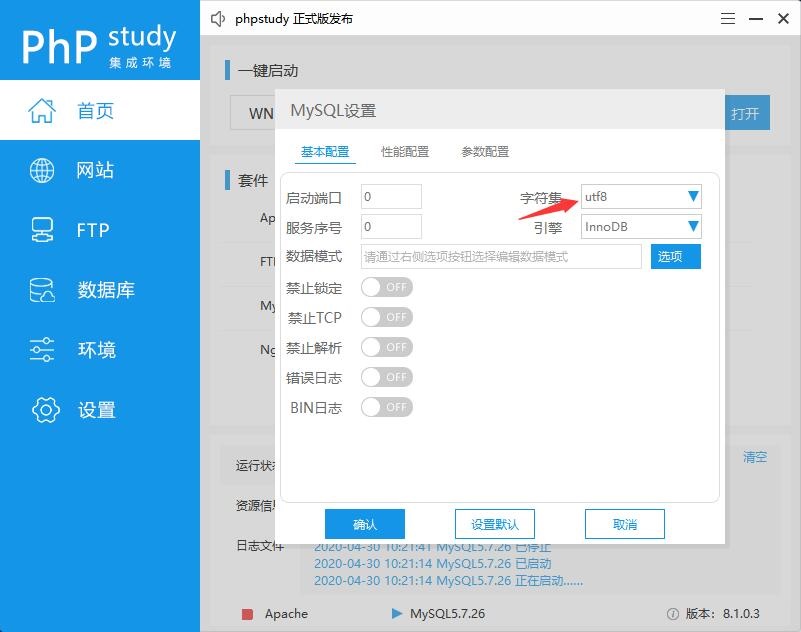Click the environment sliders icon
The width and height of the screenshot is (801, 632).
[42, 350]
